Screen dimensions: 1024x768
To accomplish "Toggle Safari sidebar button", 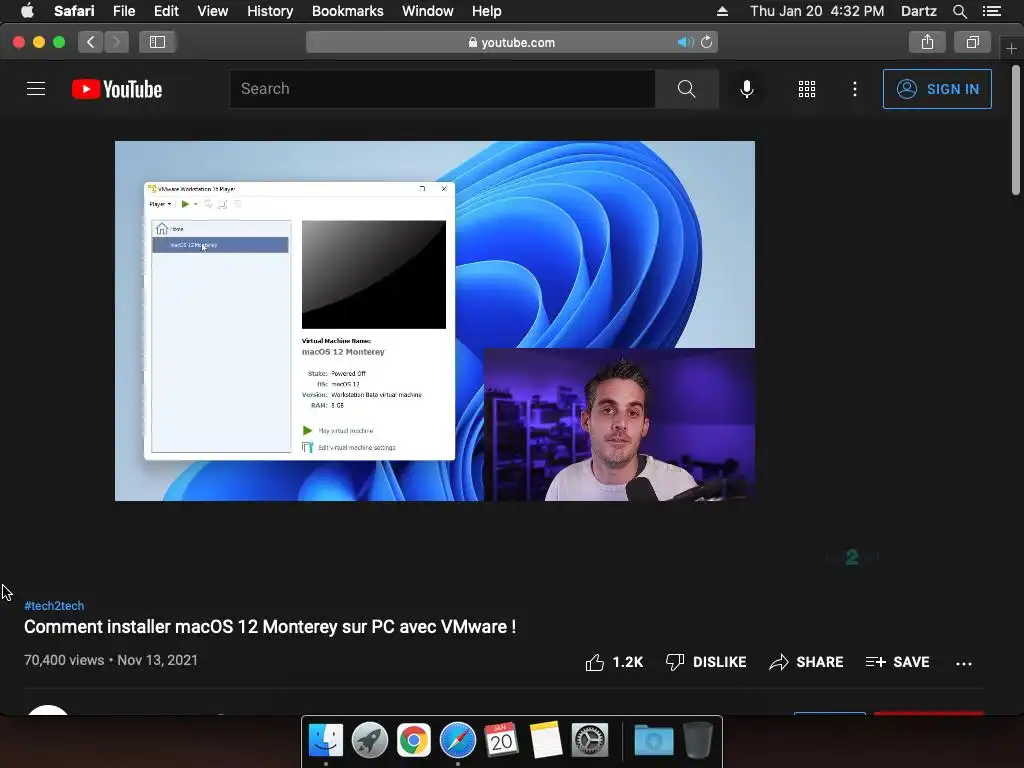I will pos(157,42).
